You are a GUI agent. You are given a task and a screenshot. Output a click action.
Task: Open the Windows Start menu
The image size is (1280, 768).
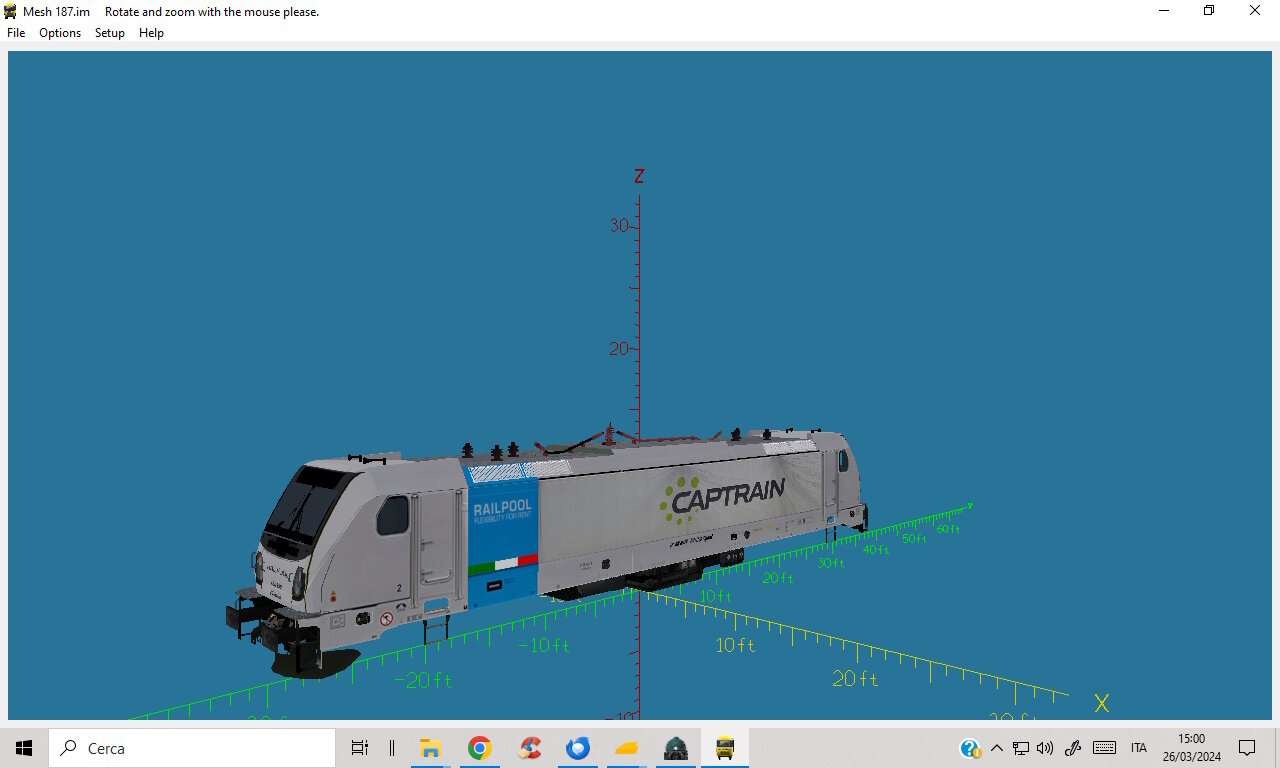24,748
